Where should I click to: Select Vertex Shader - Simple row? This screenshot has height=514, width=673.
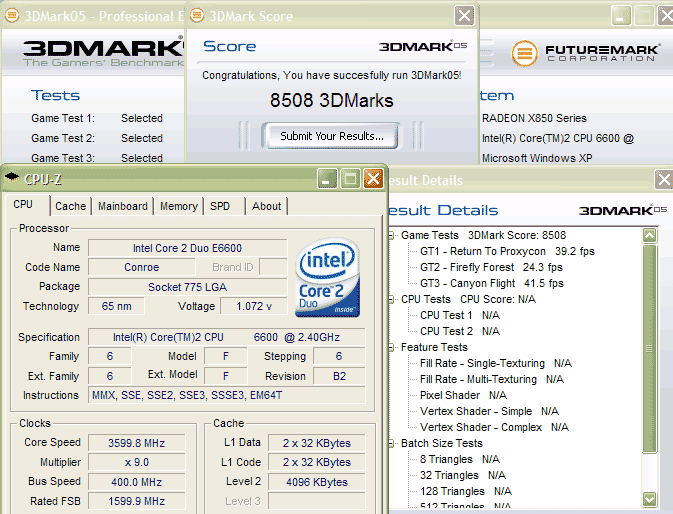point(489,411)
